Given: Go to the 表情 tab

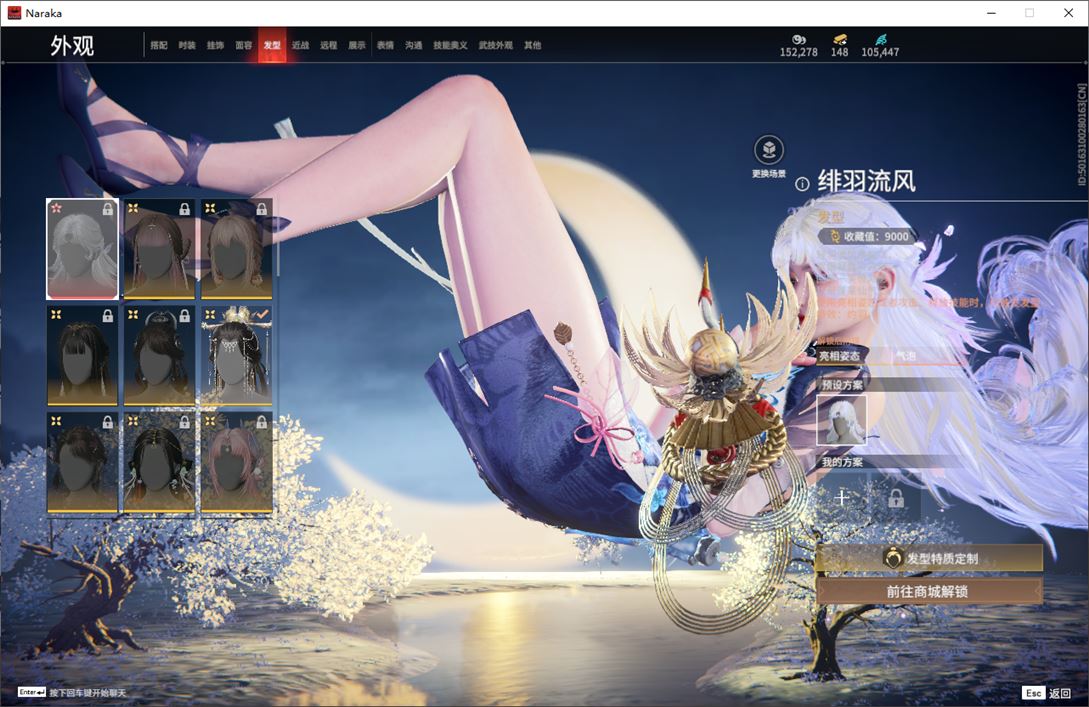Looking at the screenshot, I should 385,45.
